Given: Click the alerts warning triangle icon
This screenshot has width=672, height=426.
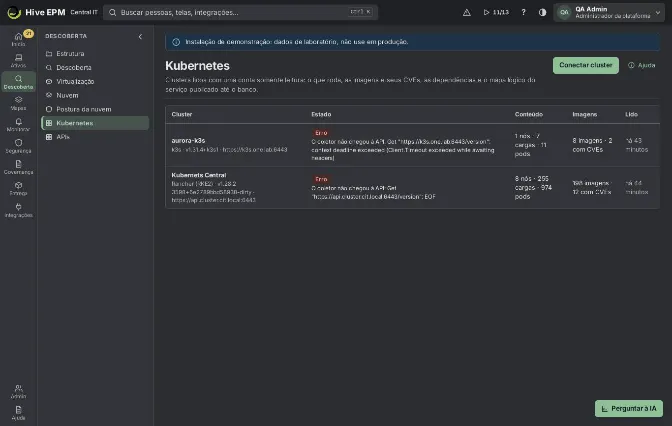Looking at the screenshot, I should pyautogui.click(x=467, y=12).
